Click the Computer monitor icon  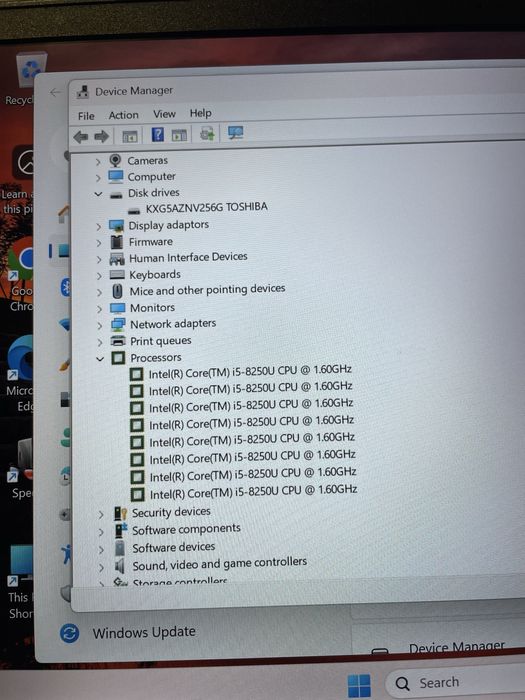[x=116, y=177]
